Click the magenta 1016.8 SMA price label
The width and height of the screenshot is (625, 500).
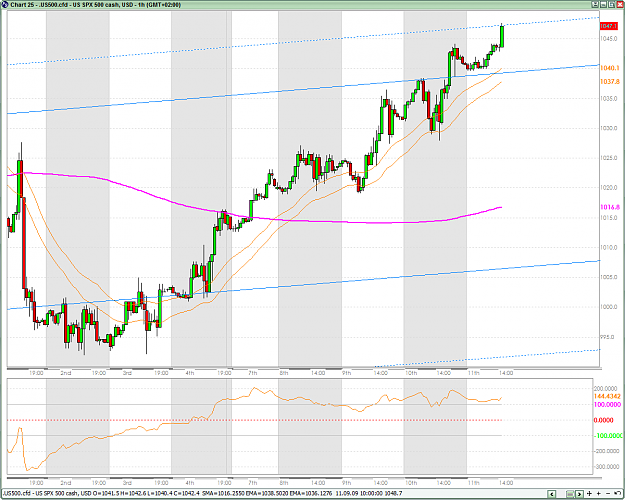[610, 207]
